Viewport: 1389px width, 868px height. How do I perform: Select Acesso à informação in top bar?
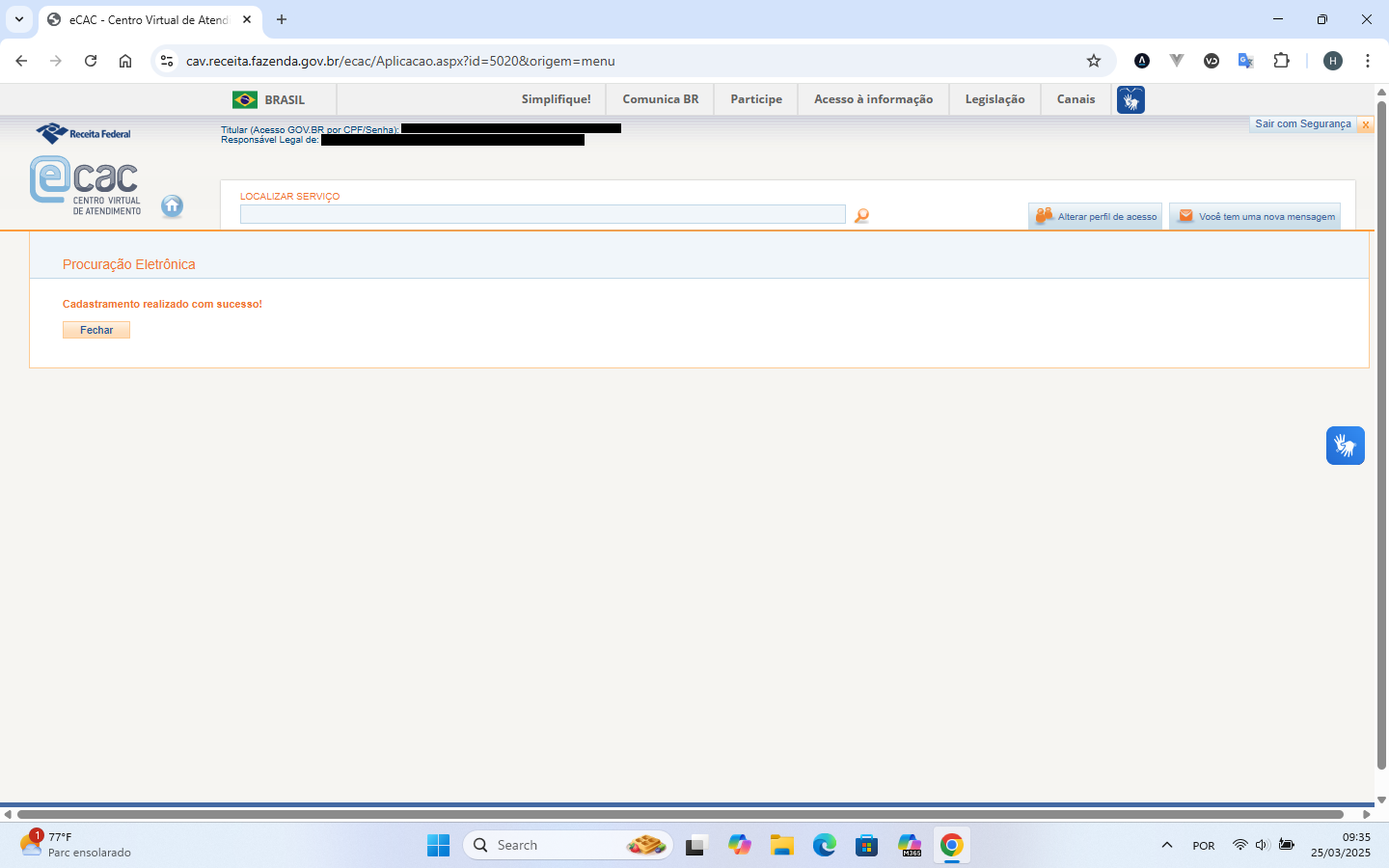click(x=873, y=99)
